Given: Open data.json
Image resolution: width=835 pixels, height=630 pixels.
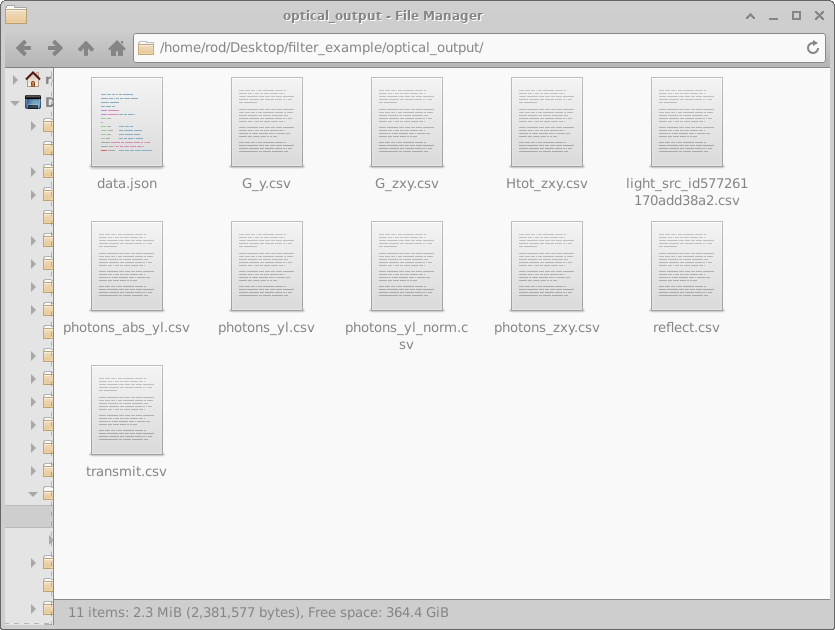Looking at the screenshot, I should click(126, 122).
